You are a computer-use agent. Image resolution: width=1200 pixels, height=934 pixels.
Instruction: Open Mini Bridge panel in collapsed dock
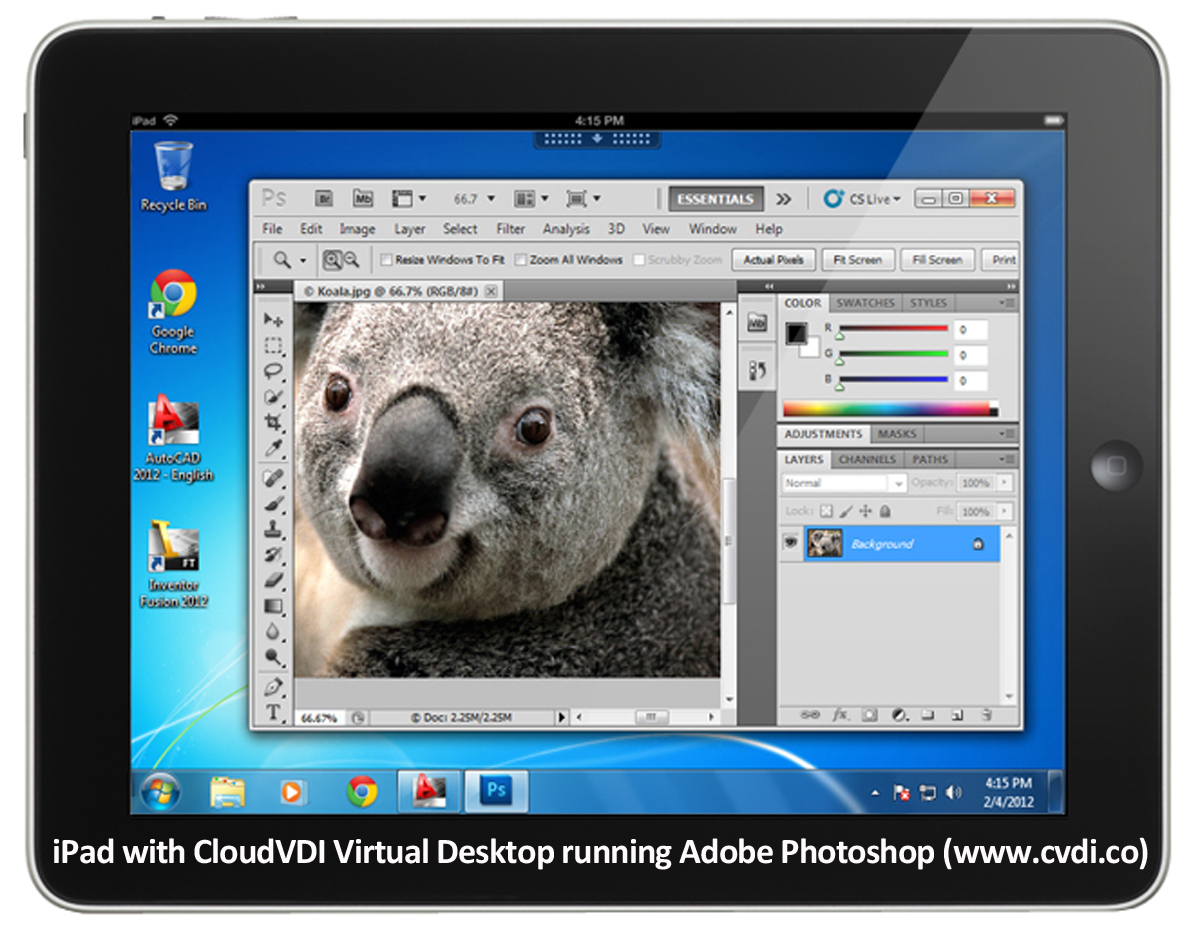pyautogui.click(x=757, y=323)
